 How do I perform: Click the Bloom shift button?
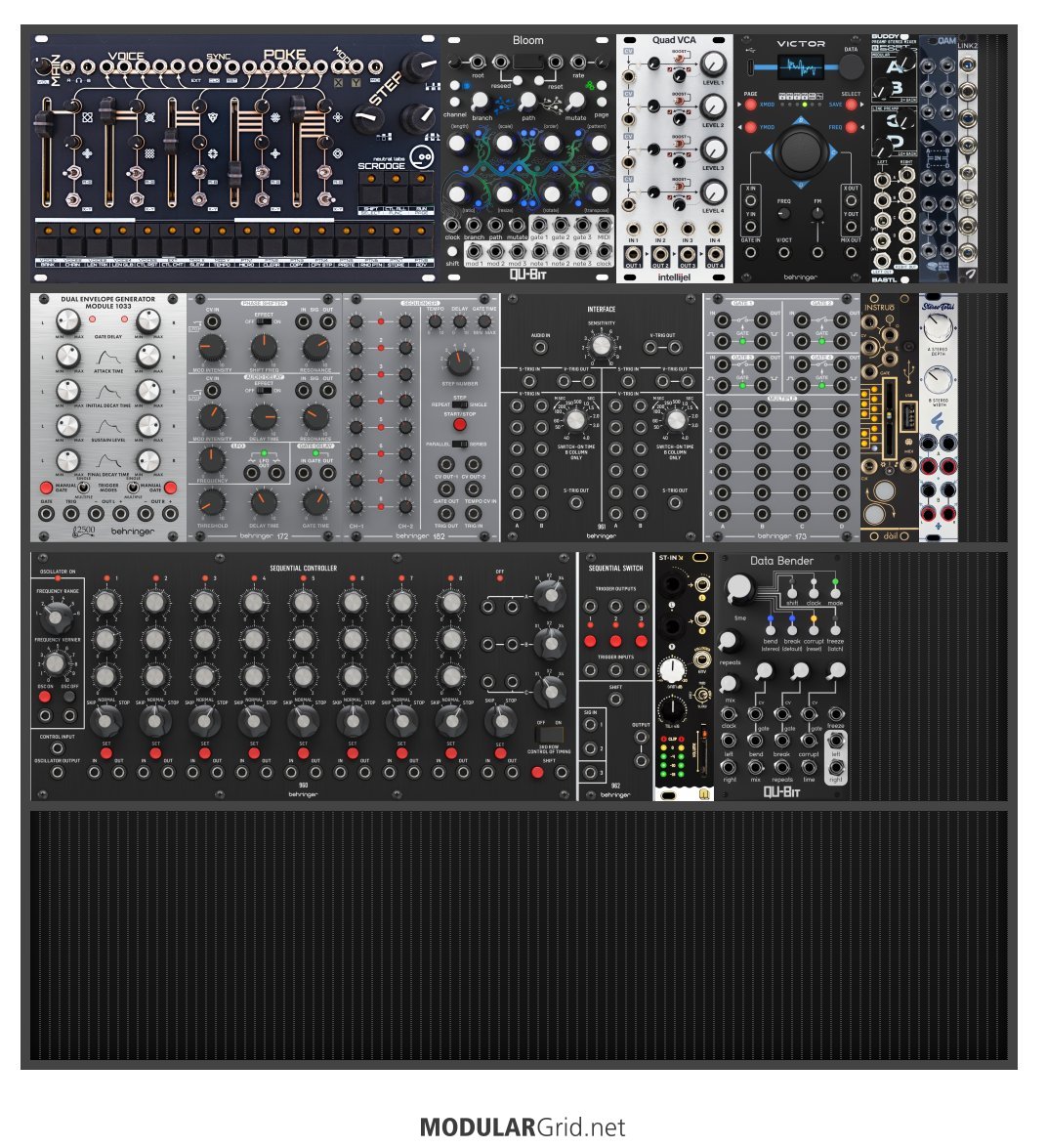tap(453, 251)
